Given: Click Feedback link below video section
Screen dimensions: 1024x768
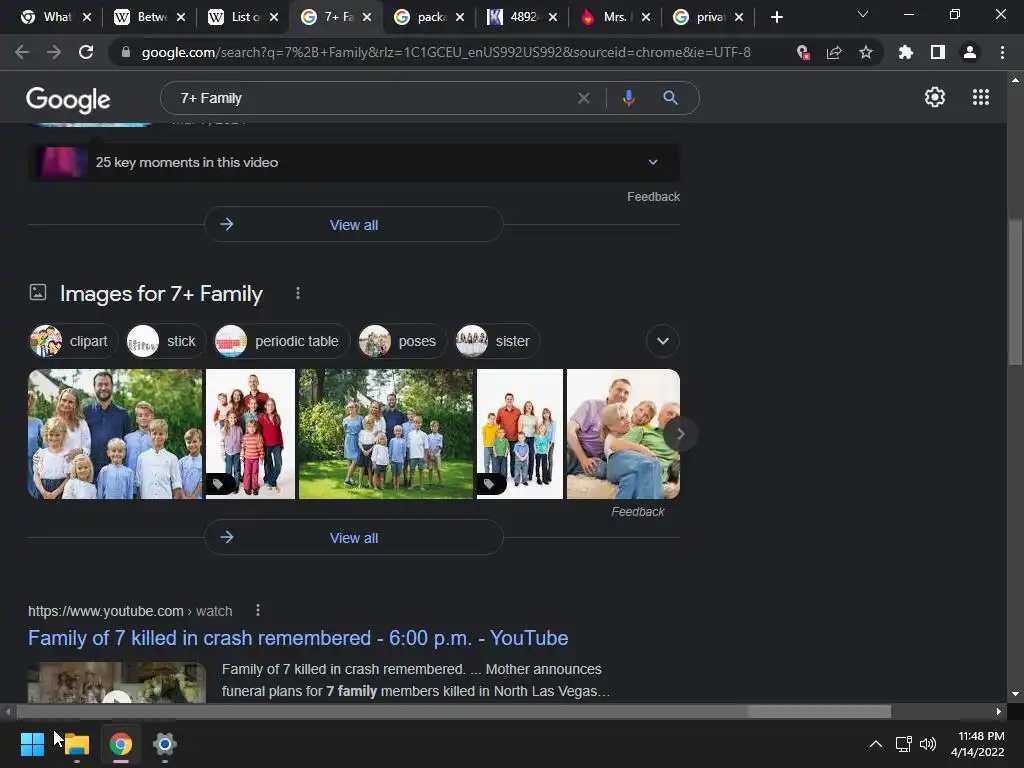Looking at the screenshot, I should (653, 197).
